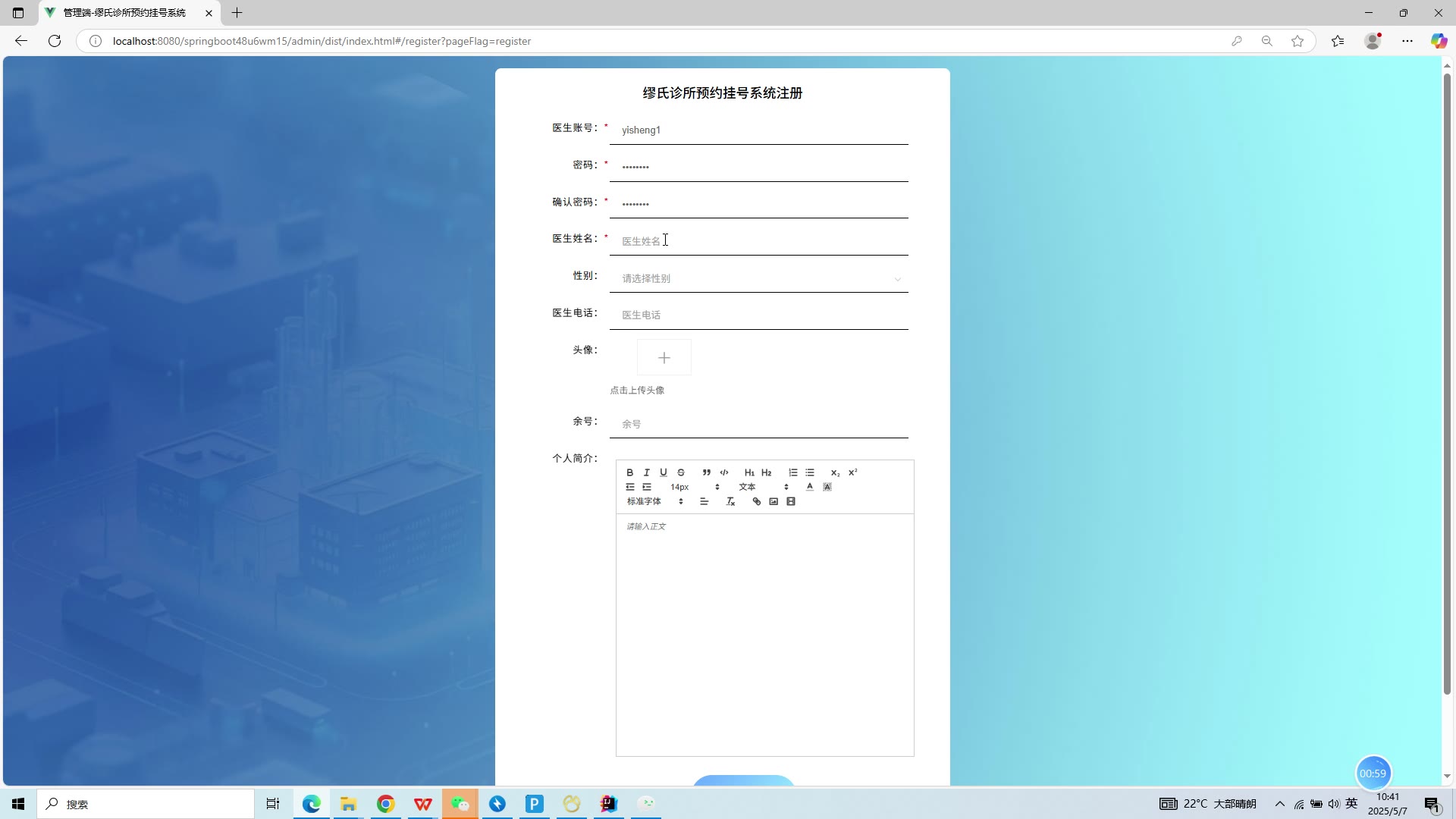Insert a link in the editor
1456x819 pixels.
[x=756, y=501]
